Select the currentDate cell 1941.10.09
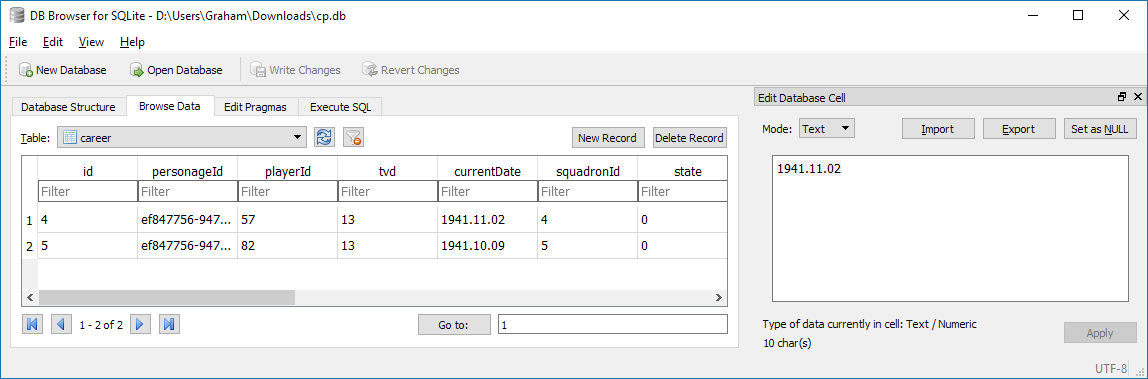1148x379 pixels. [x=487, y=246]
